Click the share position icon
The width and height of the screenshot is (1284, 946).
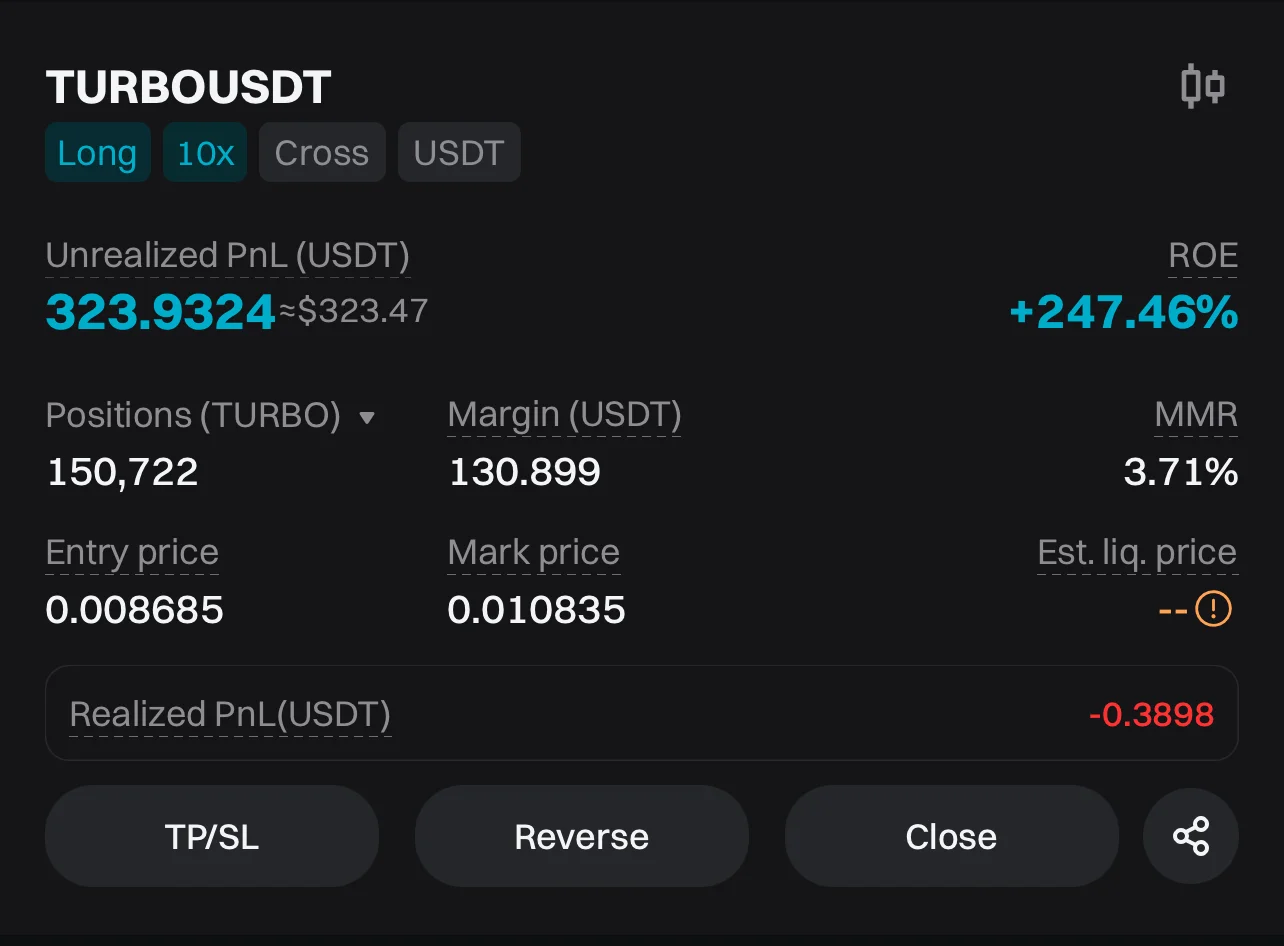(1190, 836)
